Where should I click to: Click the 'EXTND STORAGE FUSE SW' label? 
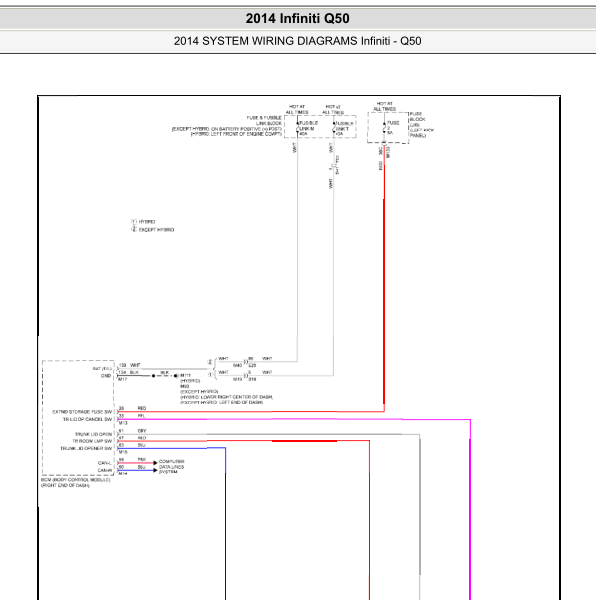point(82,412)
